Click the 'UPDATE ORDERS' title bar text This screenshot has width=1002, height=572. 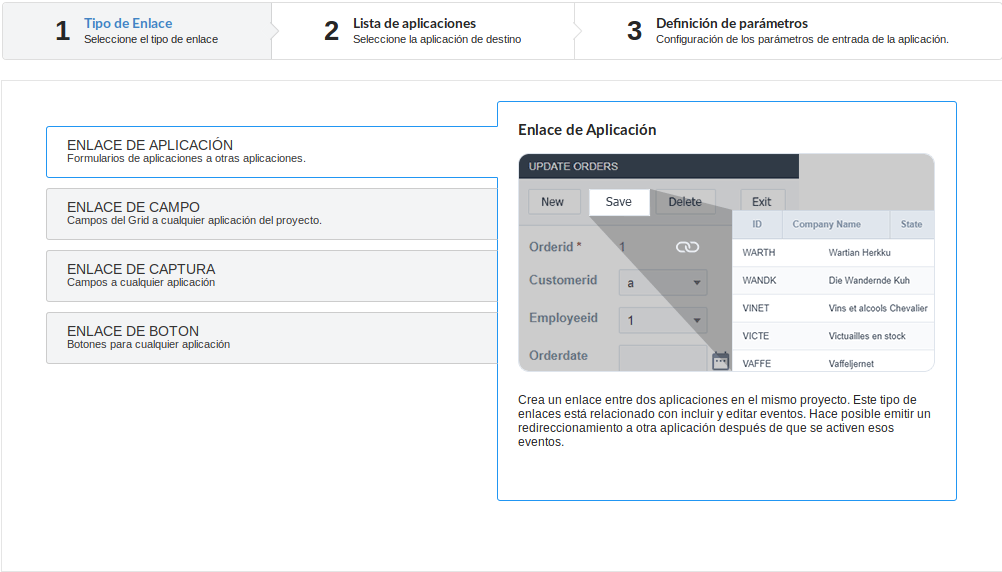click(x=573, y=166)
